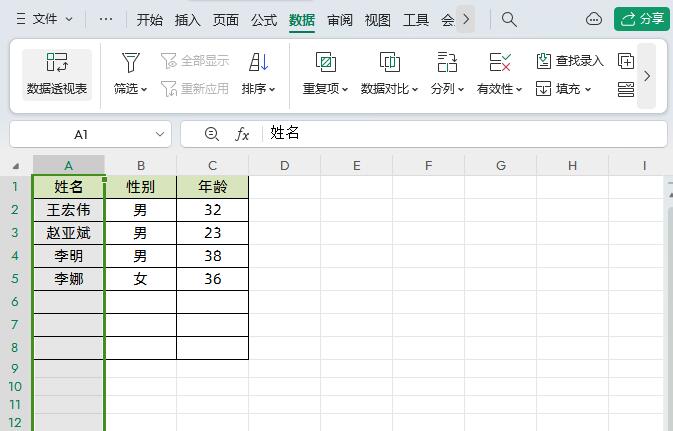Screen dimensions: 673x431
Task: Select row 1 header
Action: point(15,187)
